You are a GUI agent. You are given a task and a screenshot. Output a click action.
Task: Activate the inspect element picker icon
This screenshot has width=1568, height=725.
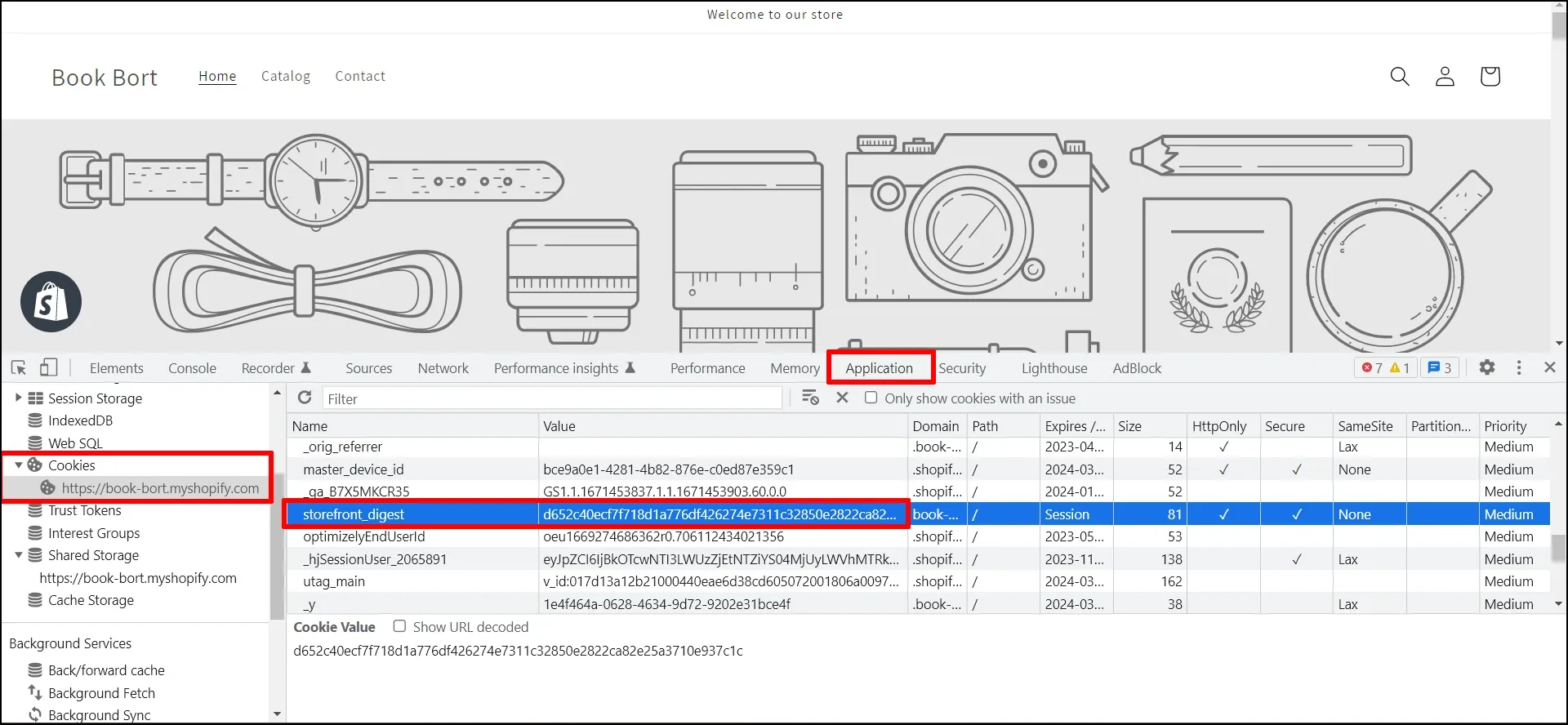tap(19, 367)
